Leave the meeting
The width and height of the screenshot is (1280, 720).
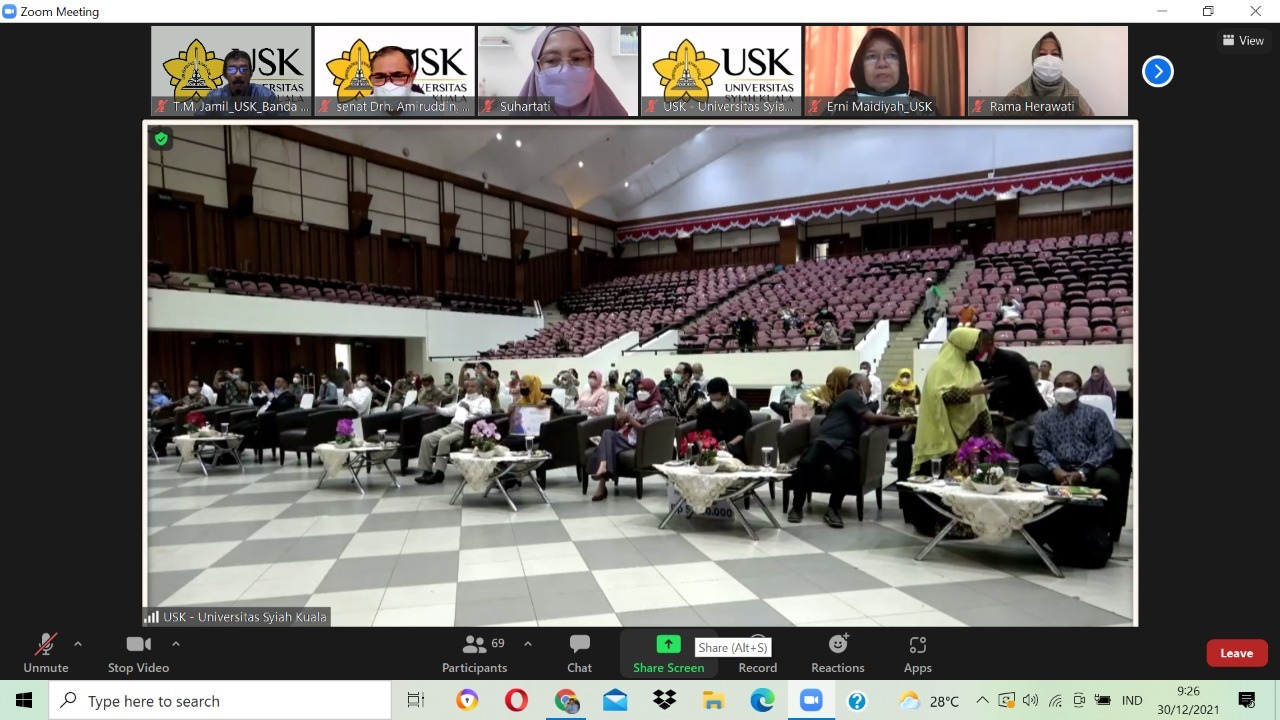pyautogui.click(x=1236, y=653)
